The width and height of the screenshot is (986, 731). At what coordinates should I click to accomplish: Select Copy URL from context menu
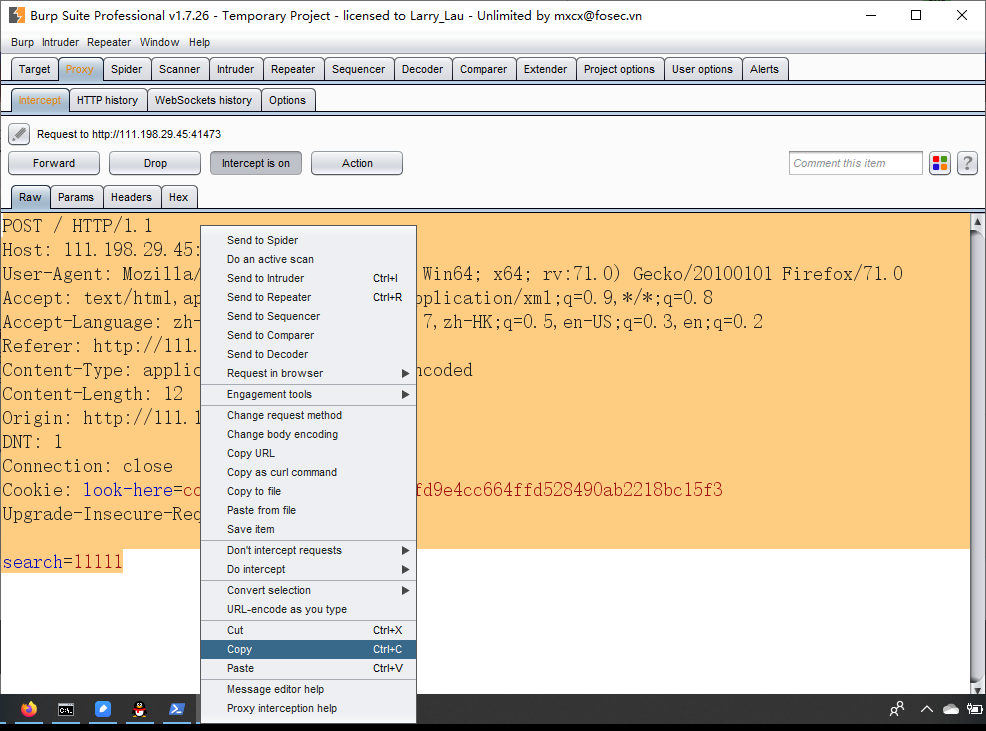(x=308, y=454)
